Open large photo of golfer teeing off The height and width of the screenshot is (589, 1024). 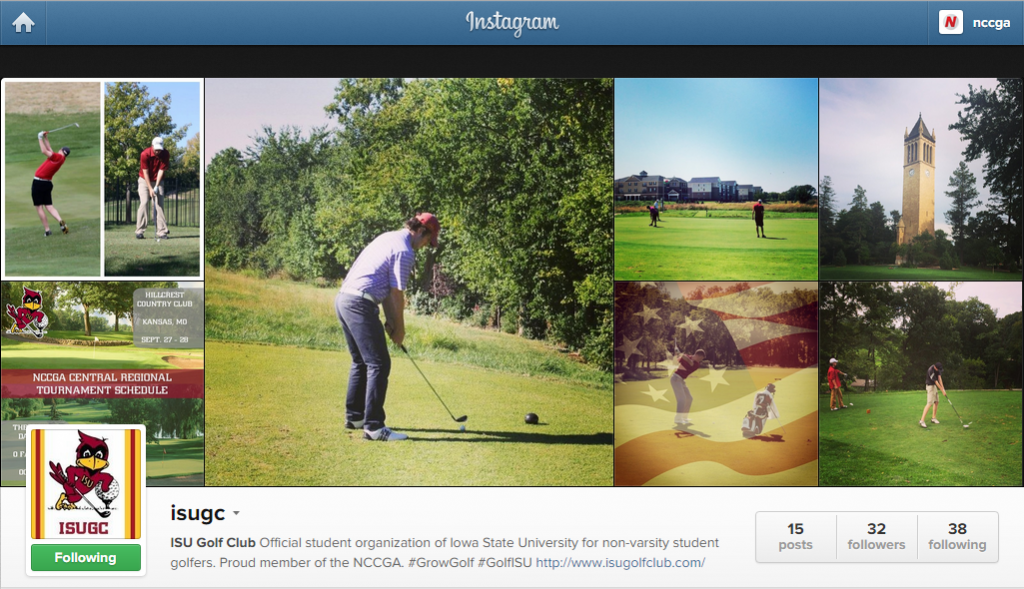click(409, 282)
